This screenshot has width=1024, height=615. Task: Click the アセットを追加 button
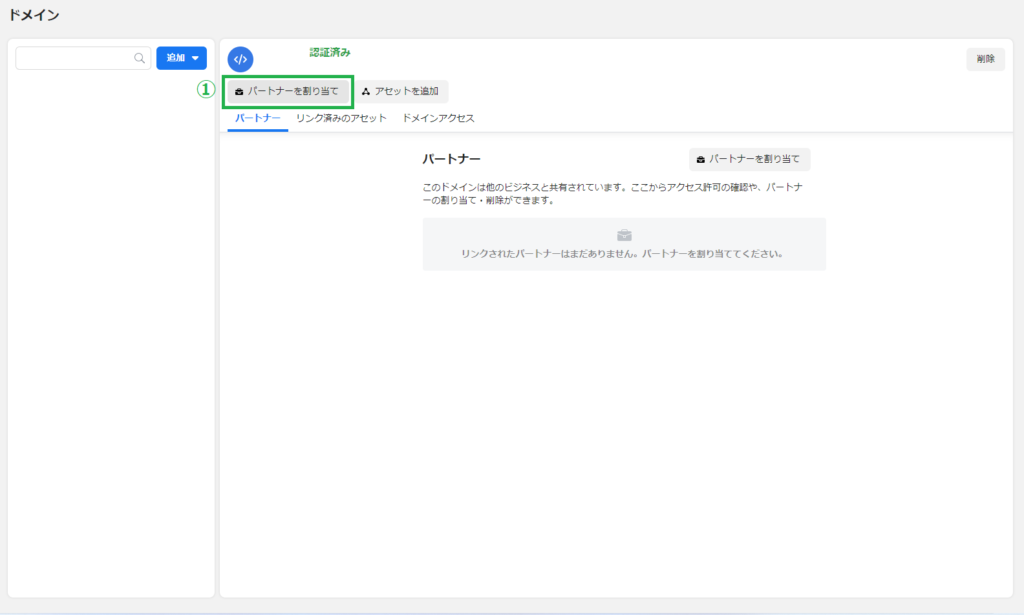click(x=401, y=91)
